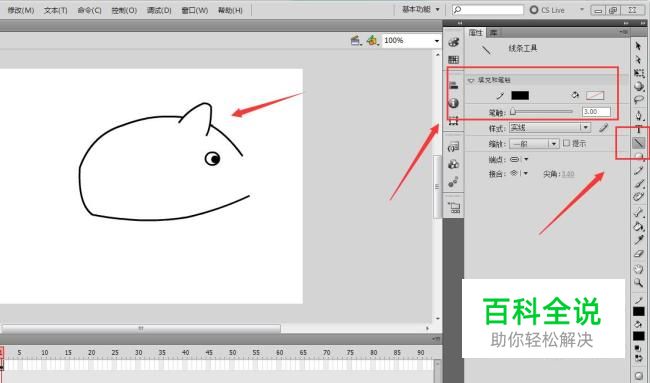This screenshot has width=650, height=383.
Task: Click the black stroke color swatch
Action: [520, 95]
